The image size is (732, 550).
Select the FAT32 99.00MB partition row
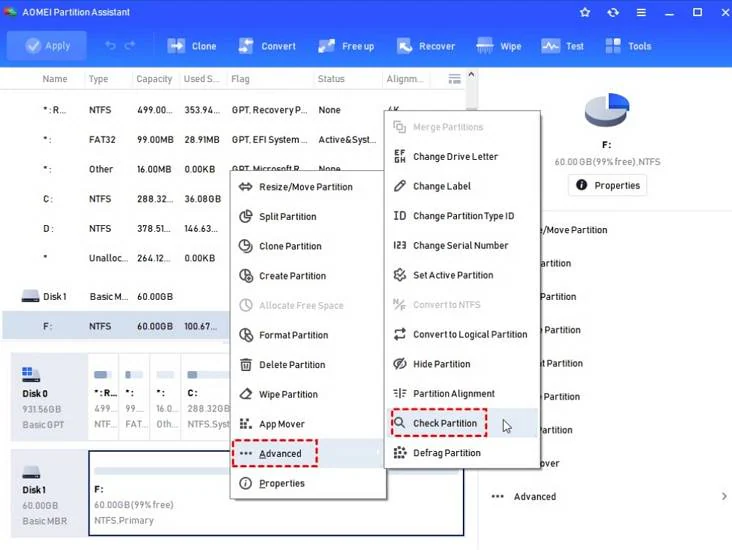click(191, 140)
